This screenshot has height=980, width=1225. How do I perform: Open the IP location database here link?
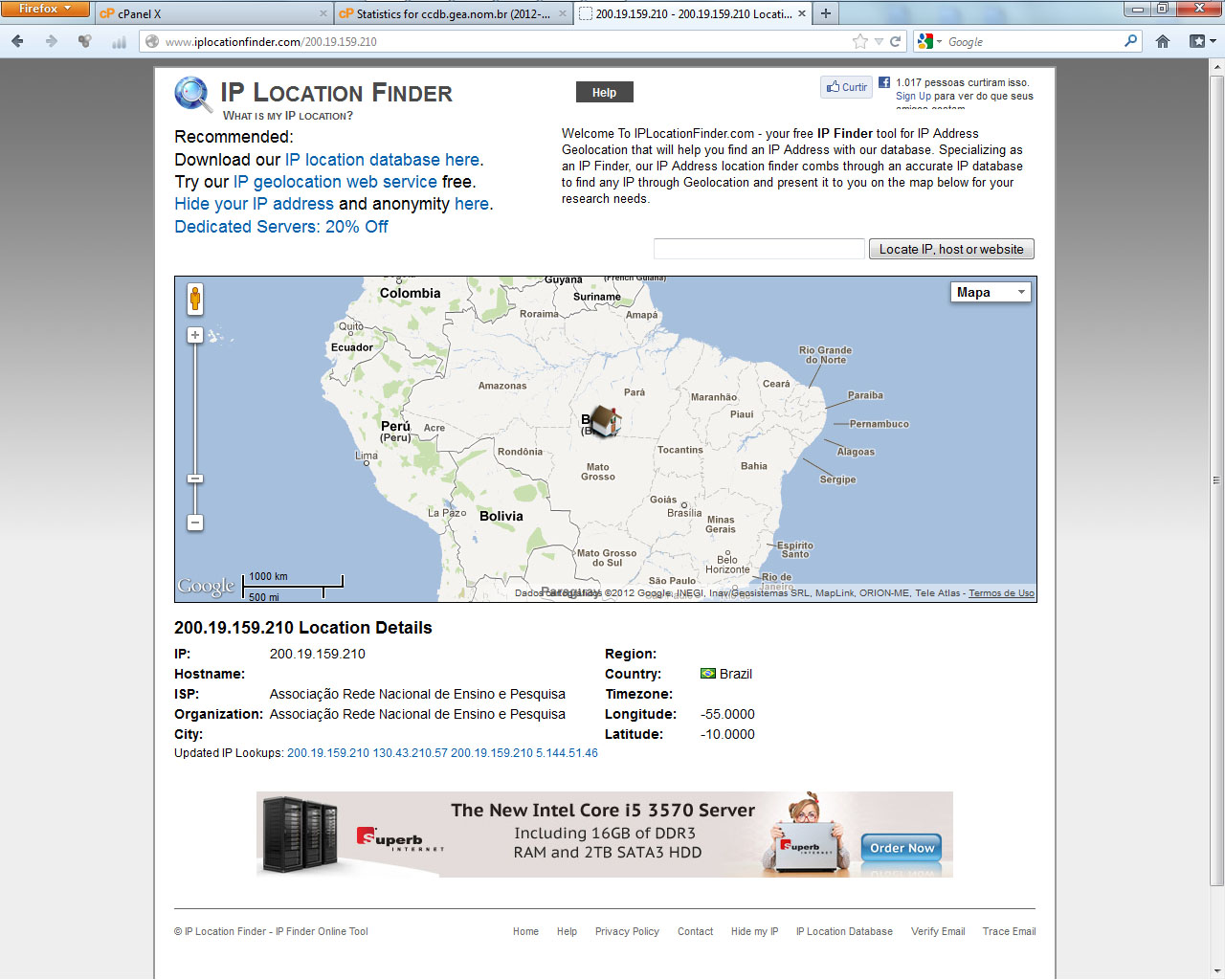pos(383,160)
